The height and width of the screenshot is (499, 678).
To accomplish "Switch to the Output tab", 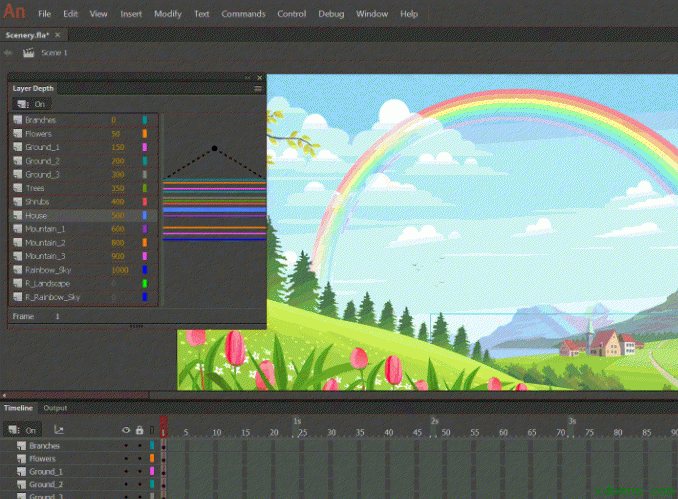I will point(55,408).
